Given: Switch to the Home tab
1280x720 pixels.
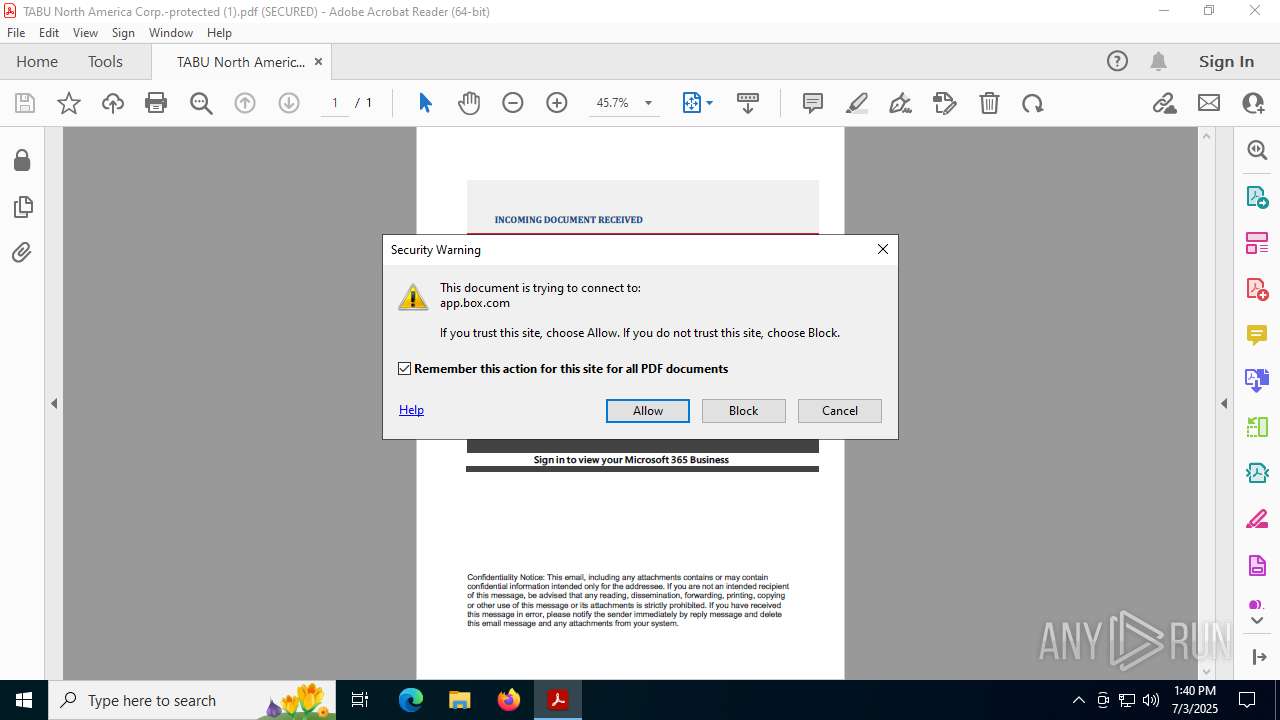Looking at the screenshot, I should (37, 61).
